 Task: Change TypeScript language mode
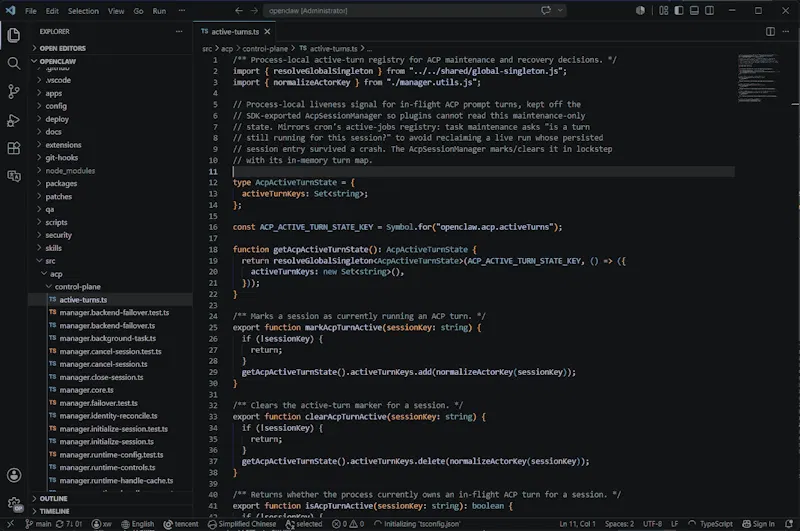point(716,524)
